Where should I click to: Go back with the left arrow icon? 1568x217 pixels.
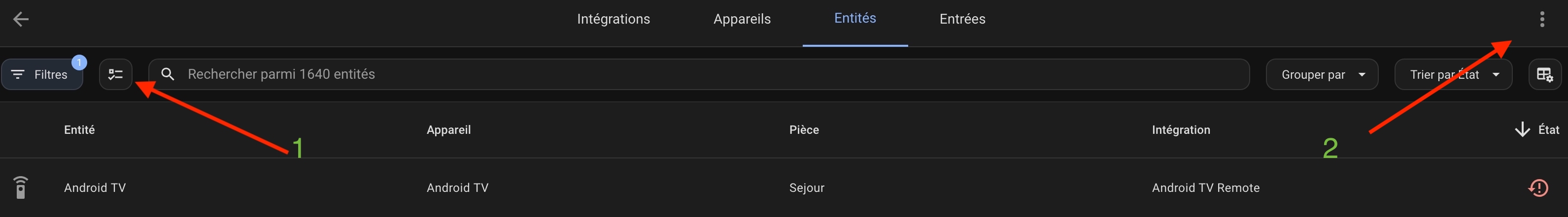(21, 20)
